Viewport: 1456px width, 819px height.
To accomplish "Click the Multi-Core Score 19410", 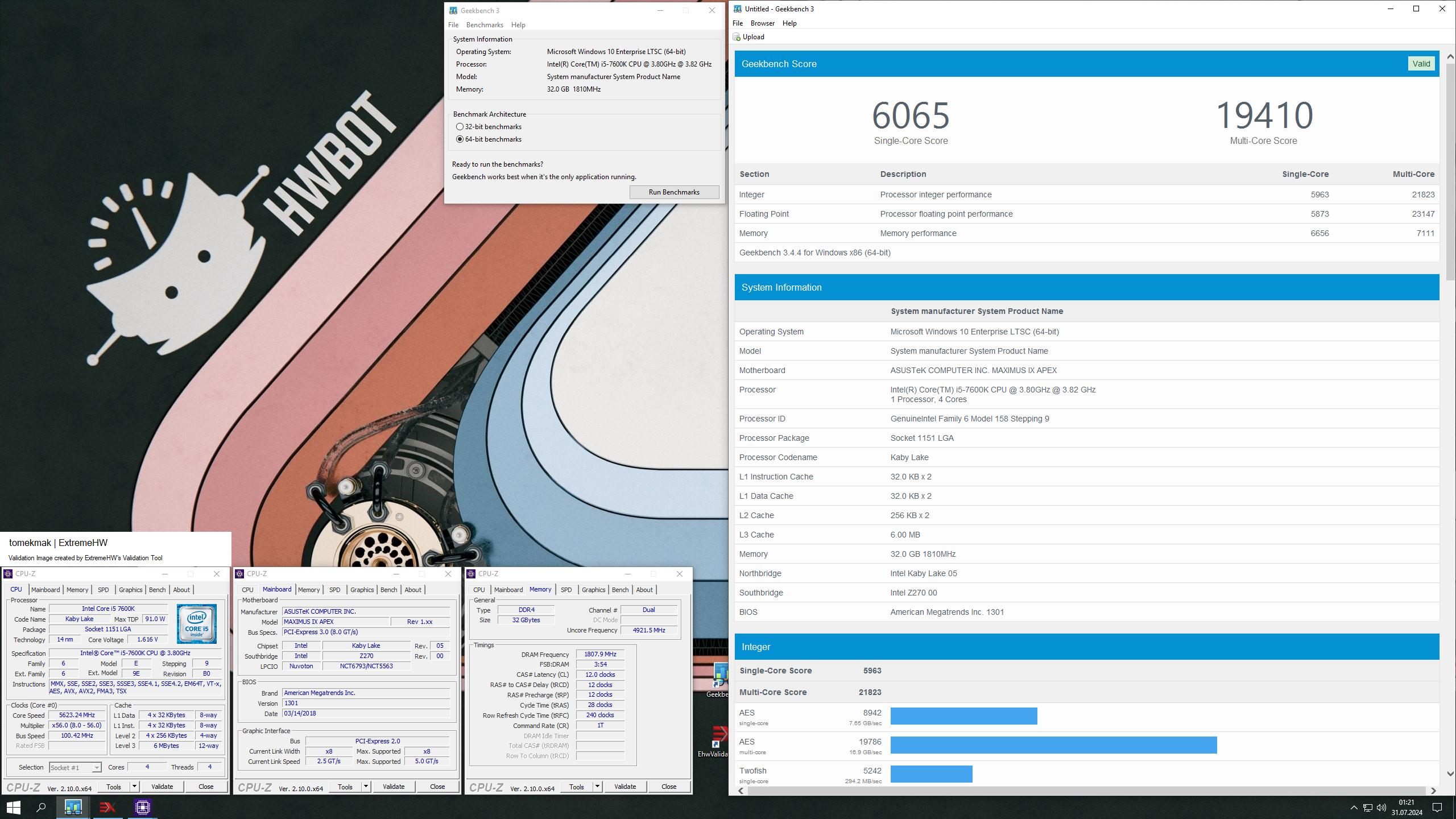I will [x=1264, y=115].
